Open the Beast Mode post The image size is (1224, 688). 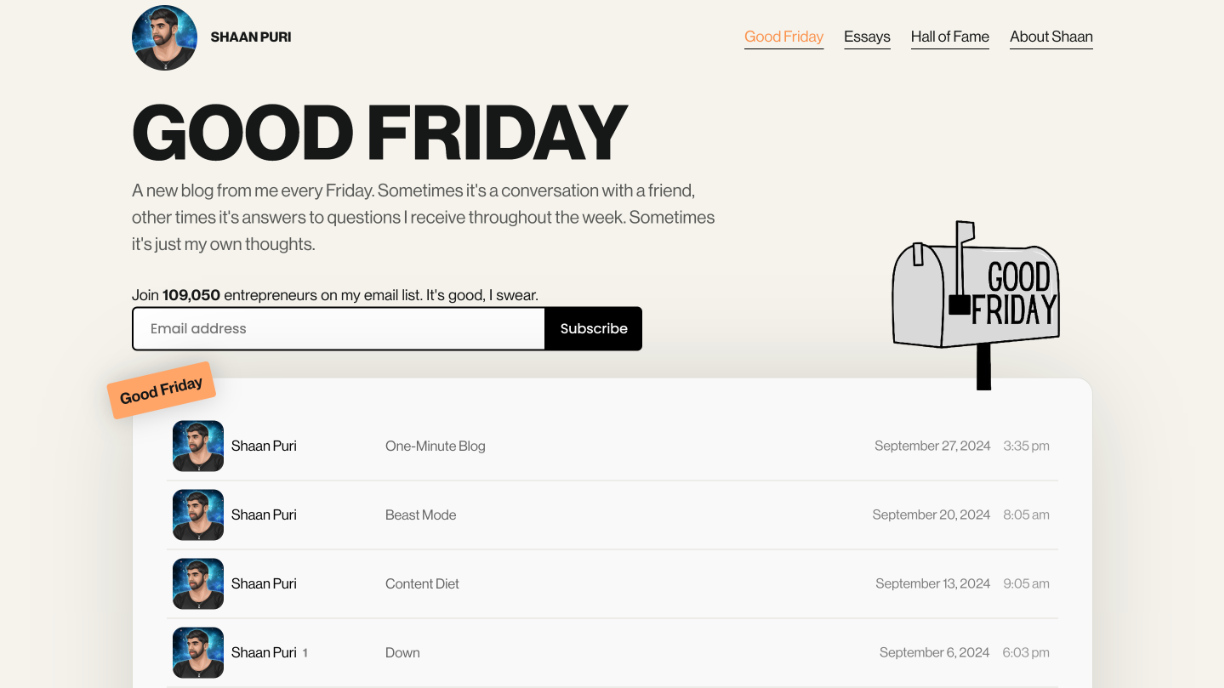(420, 515)
